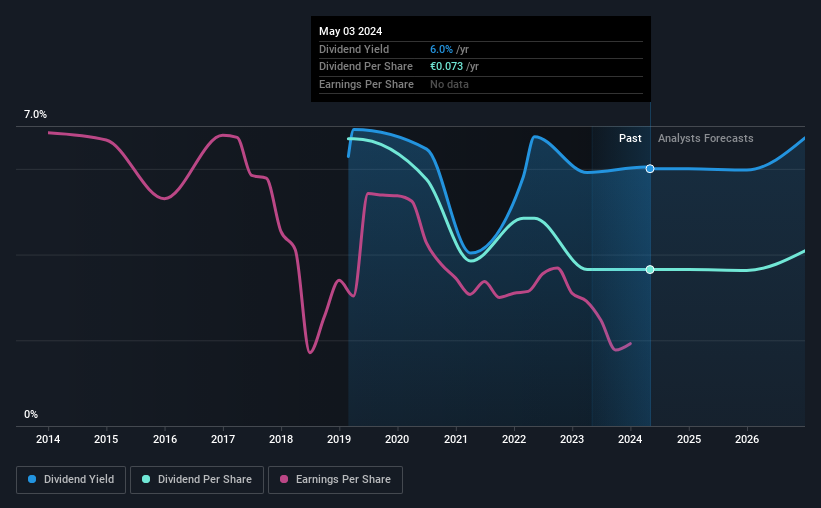Click the 2024 label on the time axis

(x=630, y=439)
